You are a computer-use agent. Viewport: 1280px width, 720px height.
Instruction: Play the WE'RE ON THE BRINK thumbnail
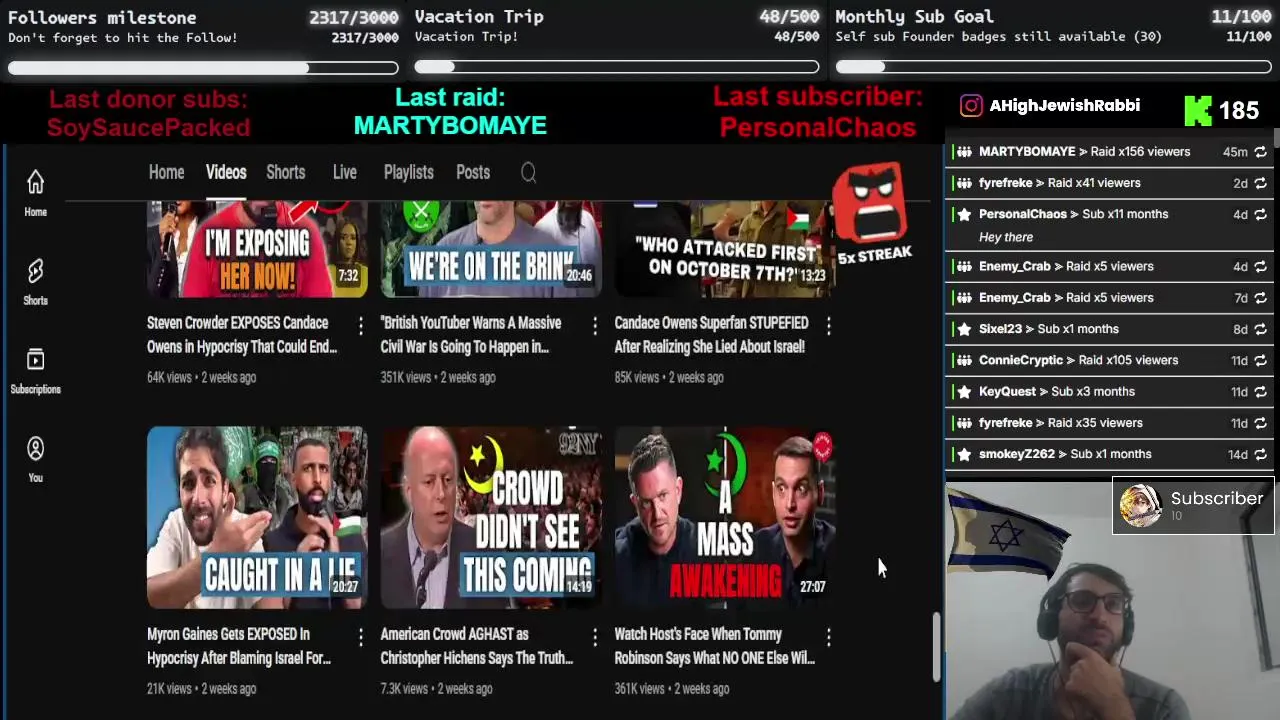(491, 249)
